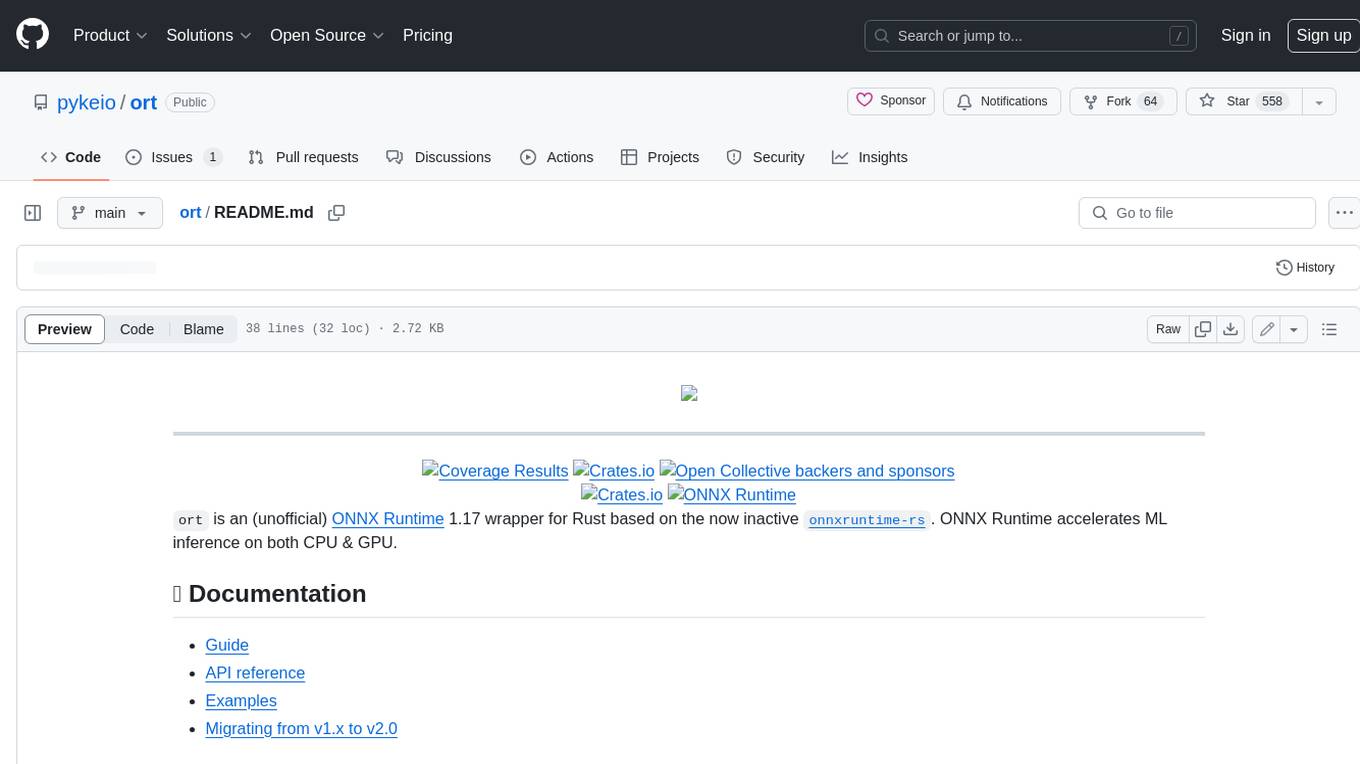This screenshot has height=764, width=1360.
Task: Open the GitHub homepage logo
Action: (33, 35)
